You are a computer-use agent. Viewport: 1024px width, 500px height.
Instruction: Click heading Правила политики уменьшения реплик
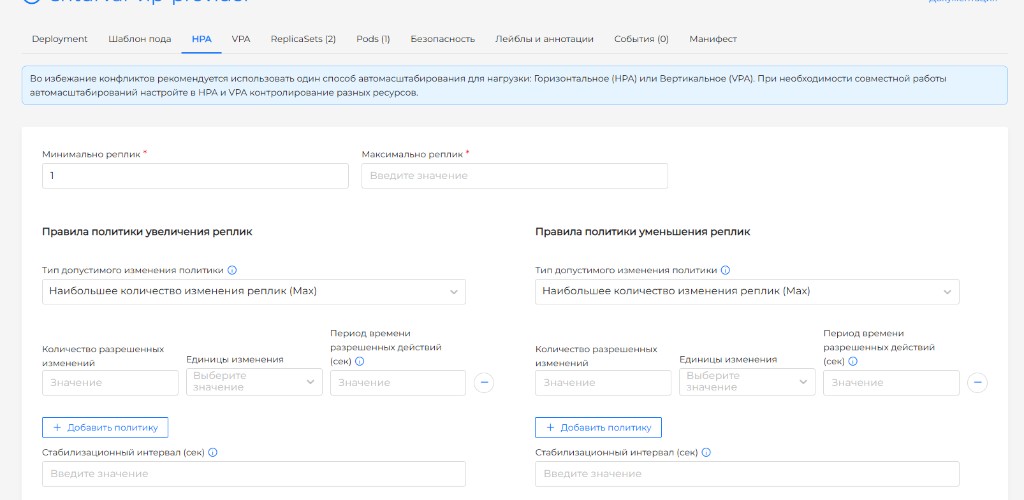point(643,232)
